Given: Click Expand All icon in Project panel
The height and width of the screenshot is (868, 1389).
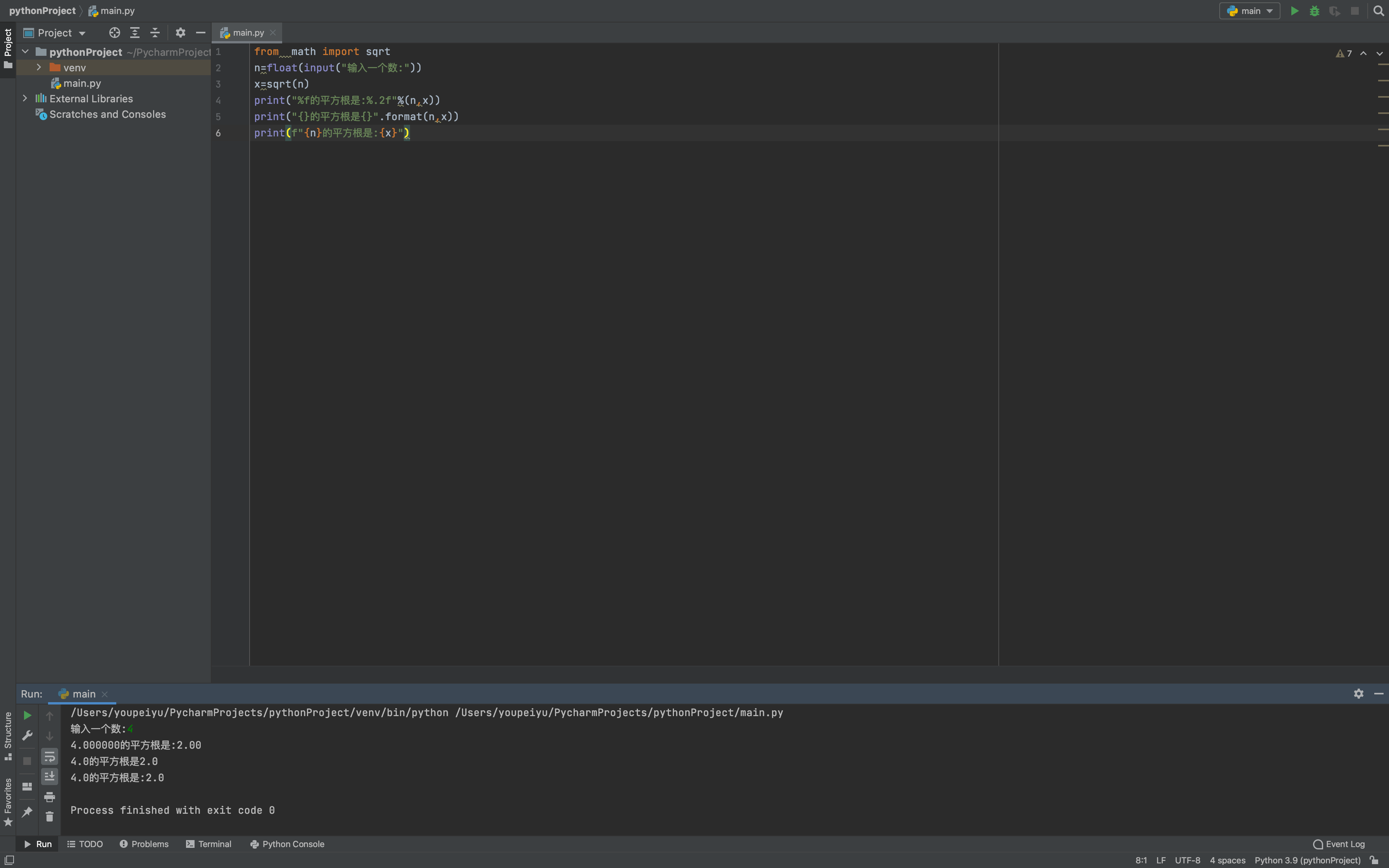Looking at the screenshot, I should pos(135,33).
